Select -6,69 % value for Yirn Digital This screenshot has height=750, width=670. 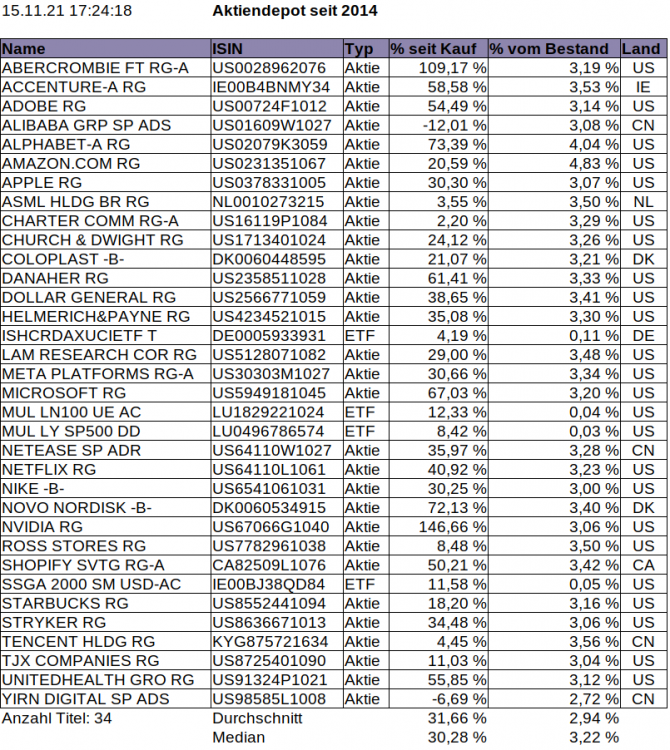pyautogui.click(x=438, y=699)
